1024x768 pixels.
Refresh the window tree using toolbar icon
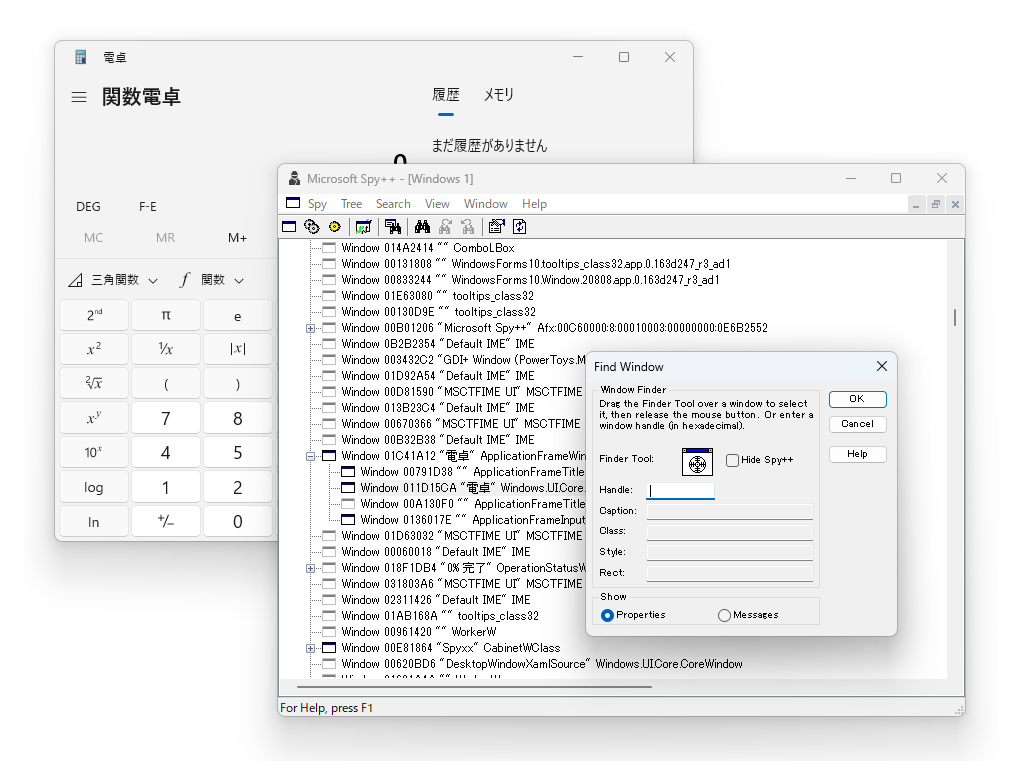click(518, 226)
